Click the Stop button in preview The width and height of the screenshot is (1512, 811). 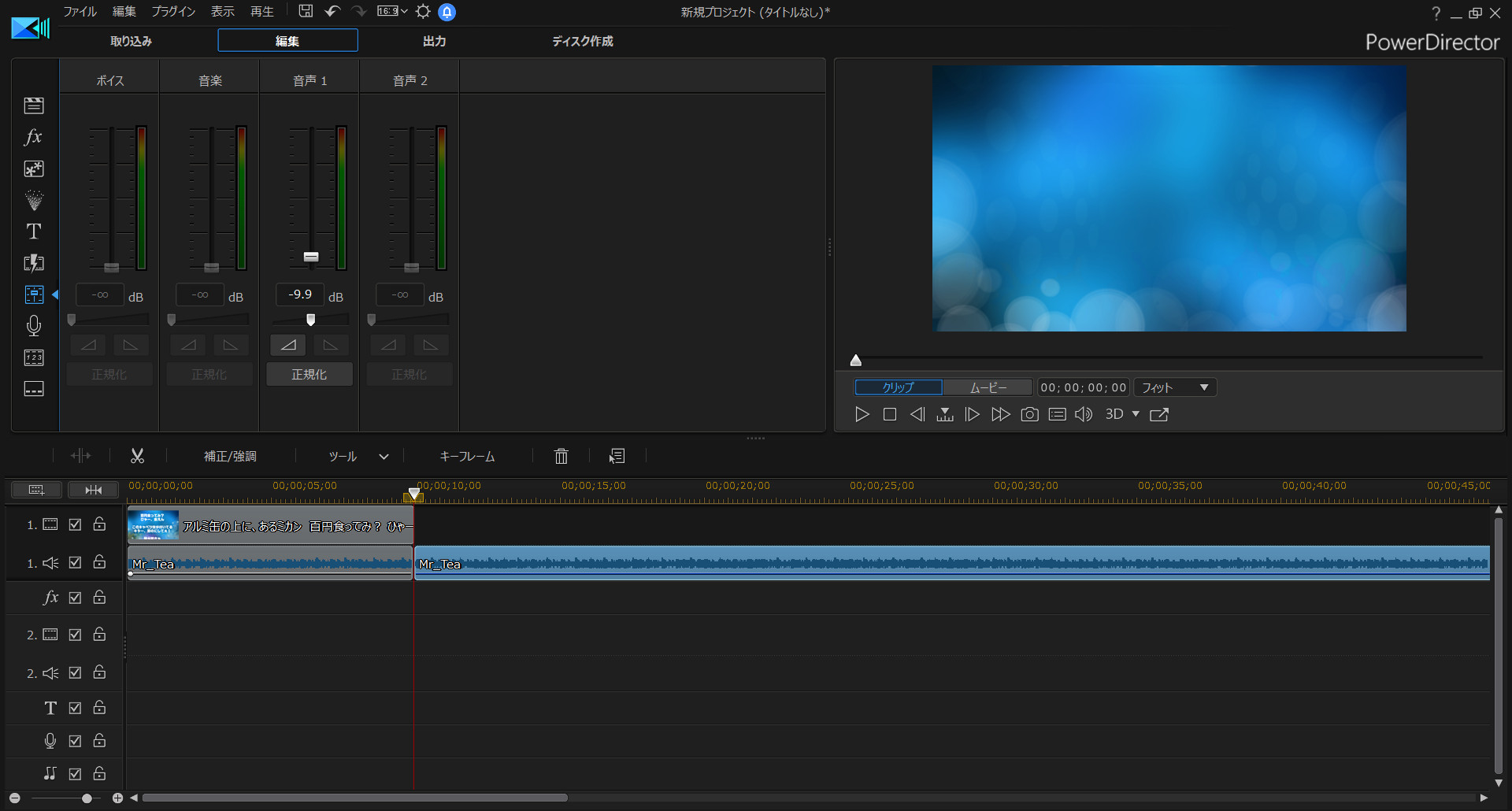[890, 414]
